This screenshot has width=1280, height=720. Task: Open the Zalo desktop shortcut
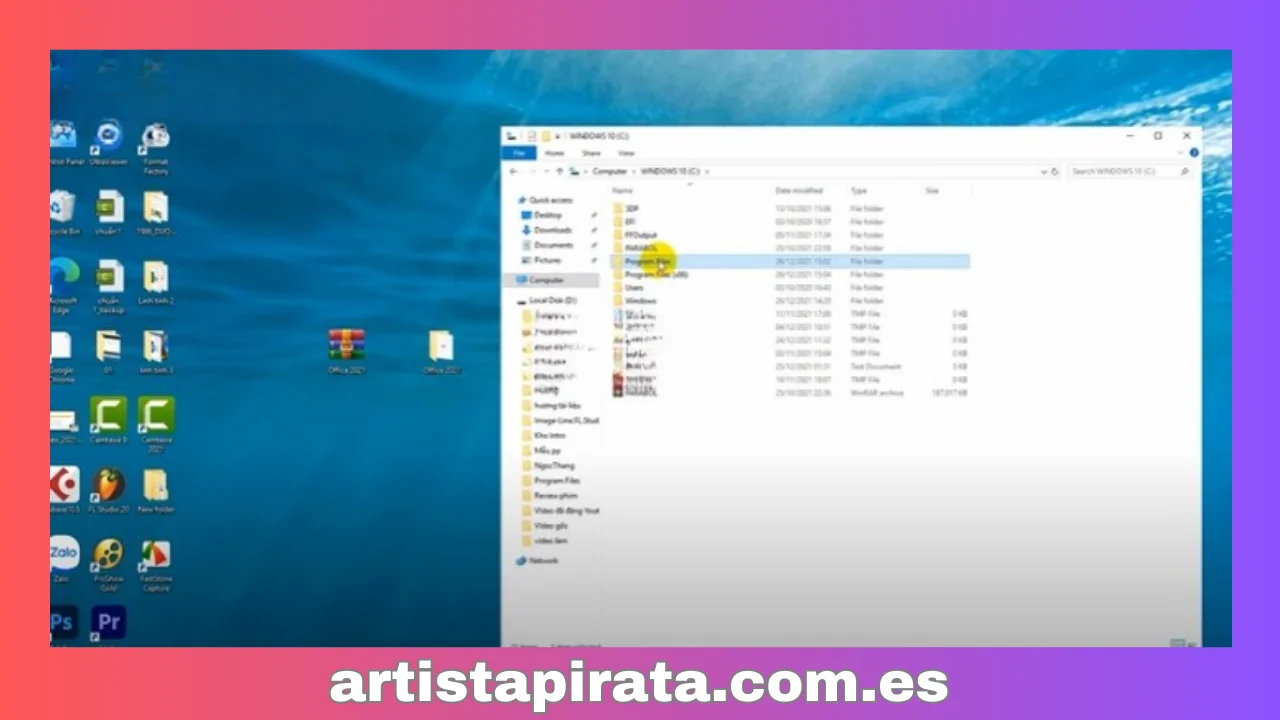(63, 560)
